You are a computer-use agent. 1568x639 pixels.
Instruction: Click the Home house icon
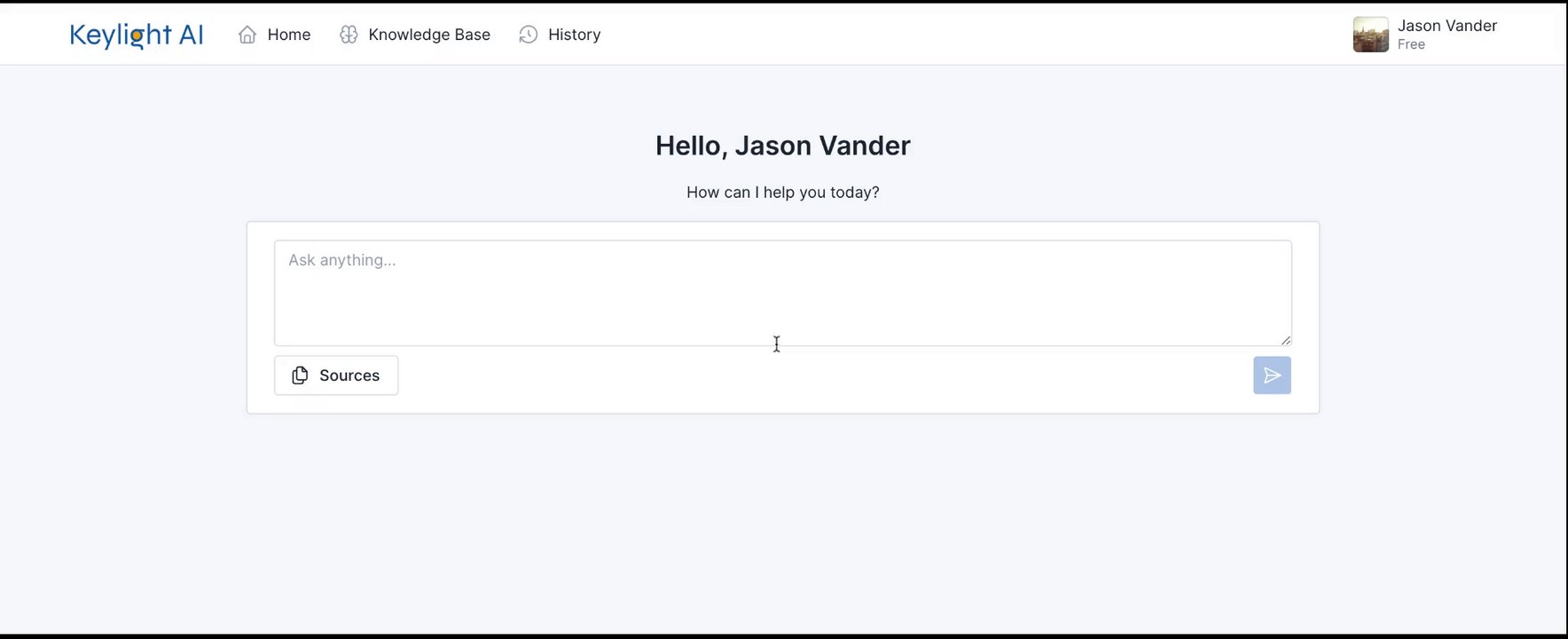tap(247, 35)
